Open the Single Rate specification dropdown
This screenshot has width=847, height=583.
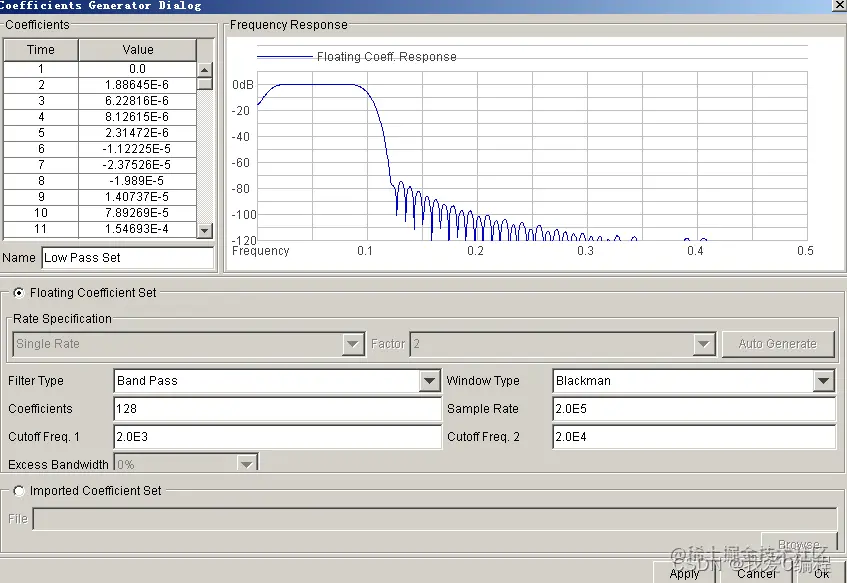click(353, 344)
